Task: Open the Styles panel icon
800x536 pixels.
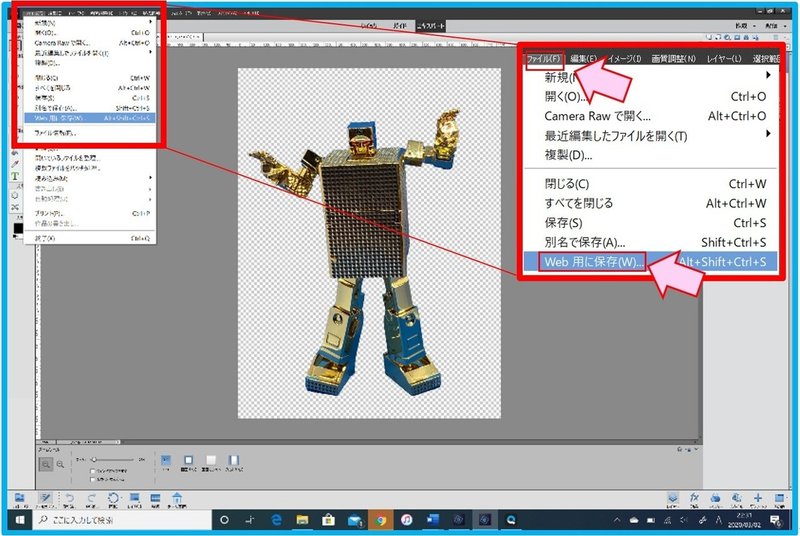Action: pos(736,500)
